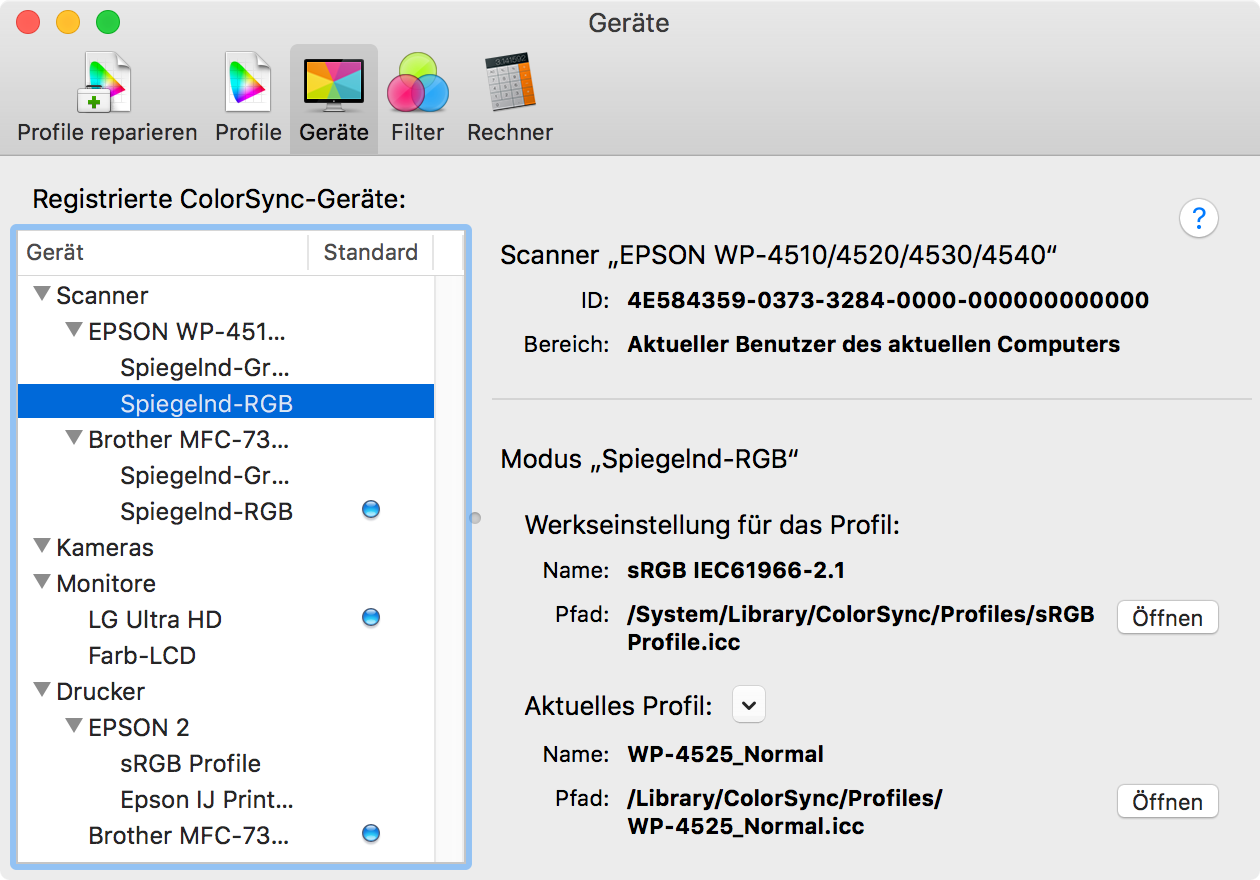The height and width of the screenshot is (880, 1260).
Task: Switch to the Profile toolbar icon
Action: (x=248, y=99)
